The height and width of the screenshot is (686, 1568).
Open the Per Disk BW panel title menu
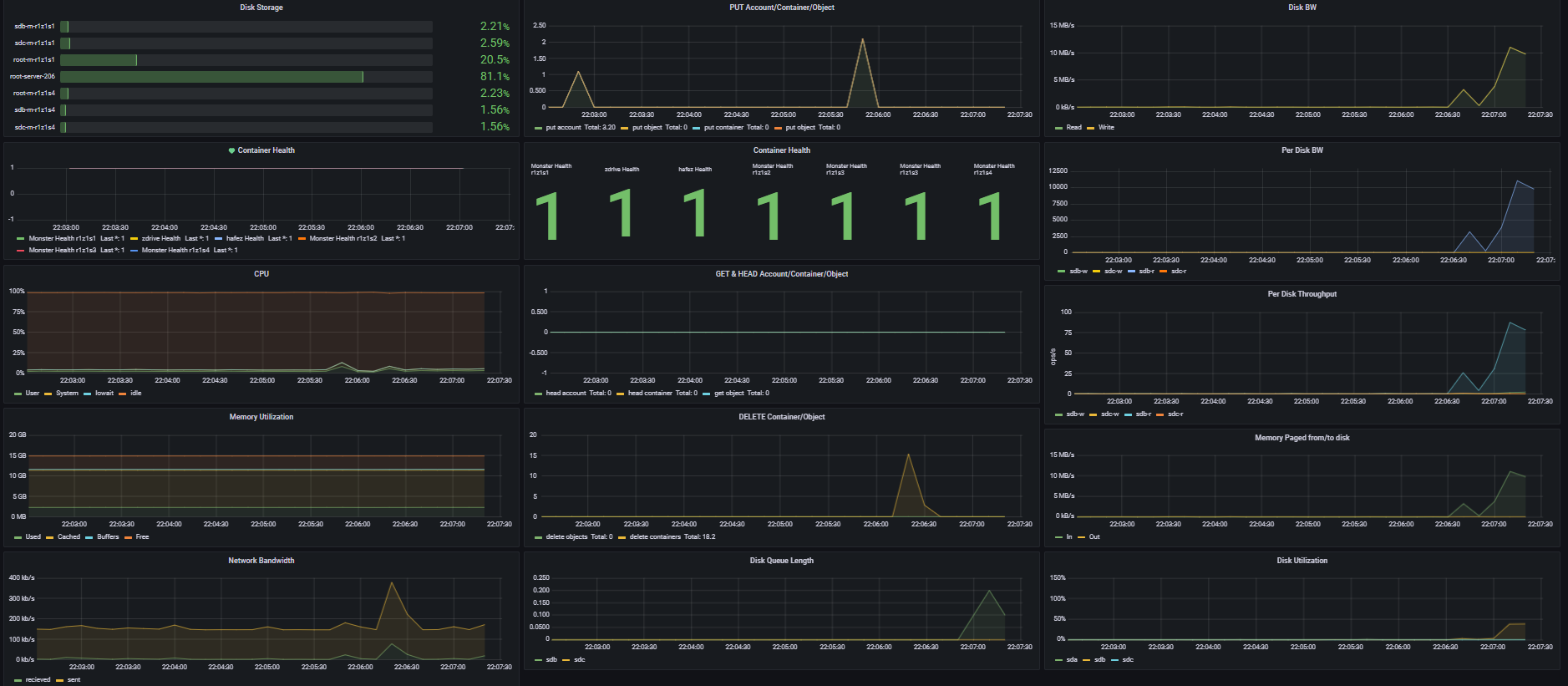1302,150
